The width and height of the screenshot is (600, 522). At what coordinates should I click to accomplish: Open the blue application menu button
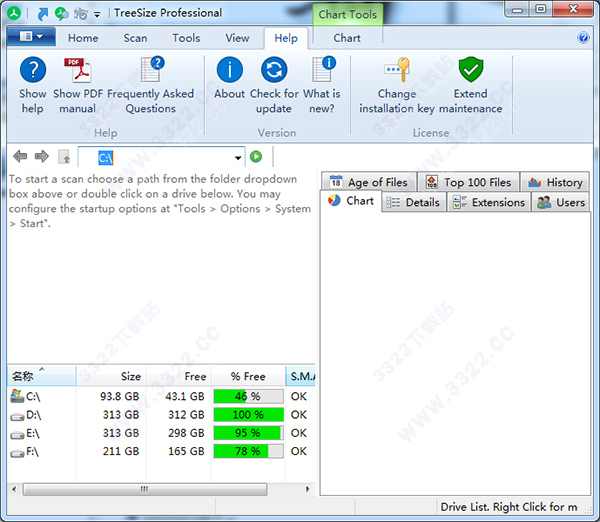pos(31,37)
